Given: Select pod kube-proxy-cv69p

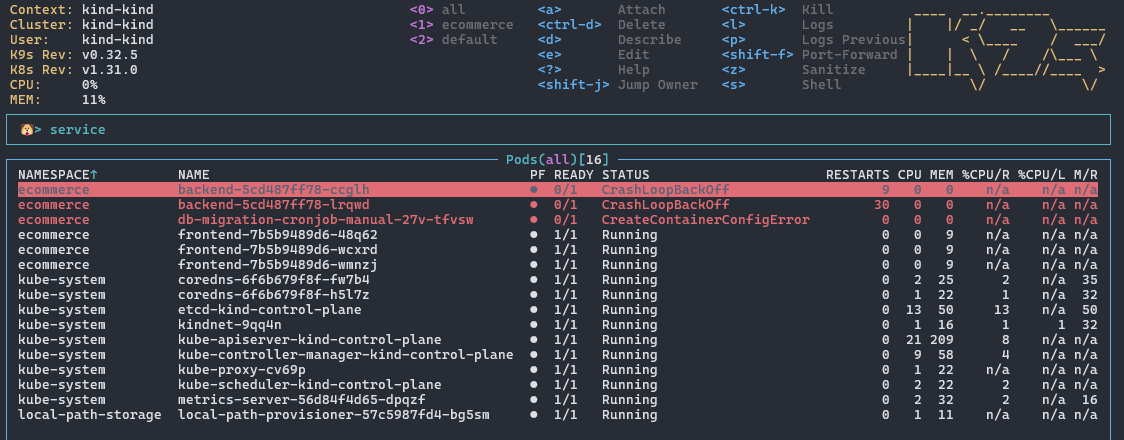Looking at the screenshot, I should (558, 370).
